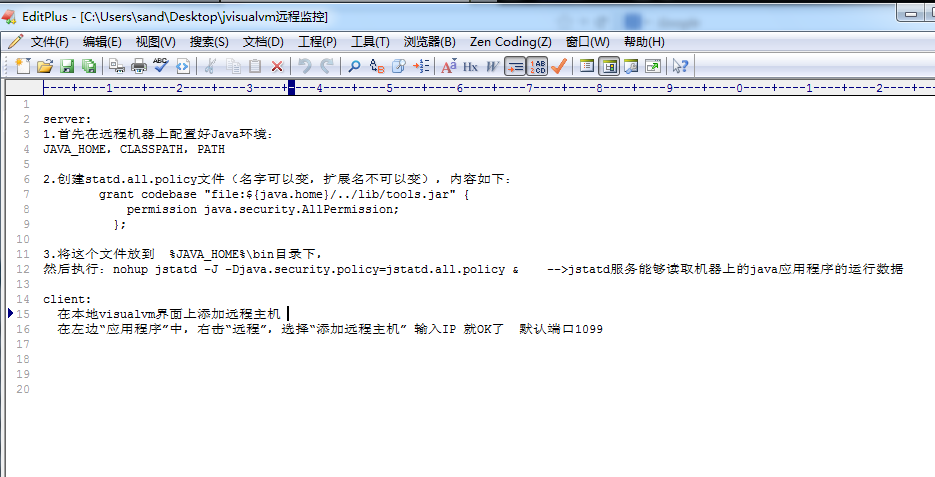Open print preview
Image resolution: width=935 pixels, height=477 pixels.
click(117, 66)
